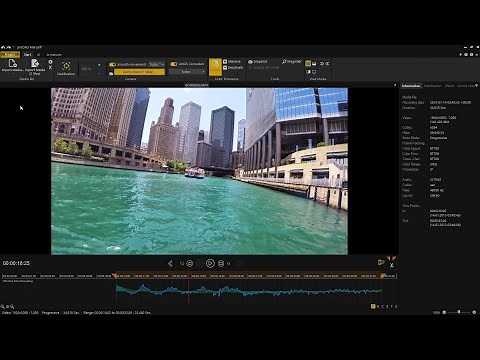This screenshot has height=360, width=480.
Task: Click the zoom-in circle at bottom right slider
Action: click(x=474, y=312)
